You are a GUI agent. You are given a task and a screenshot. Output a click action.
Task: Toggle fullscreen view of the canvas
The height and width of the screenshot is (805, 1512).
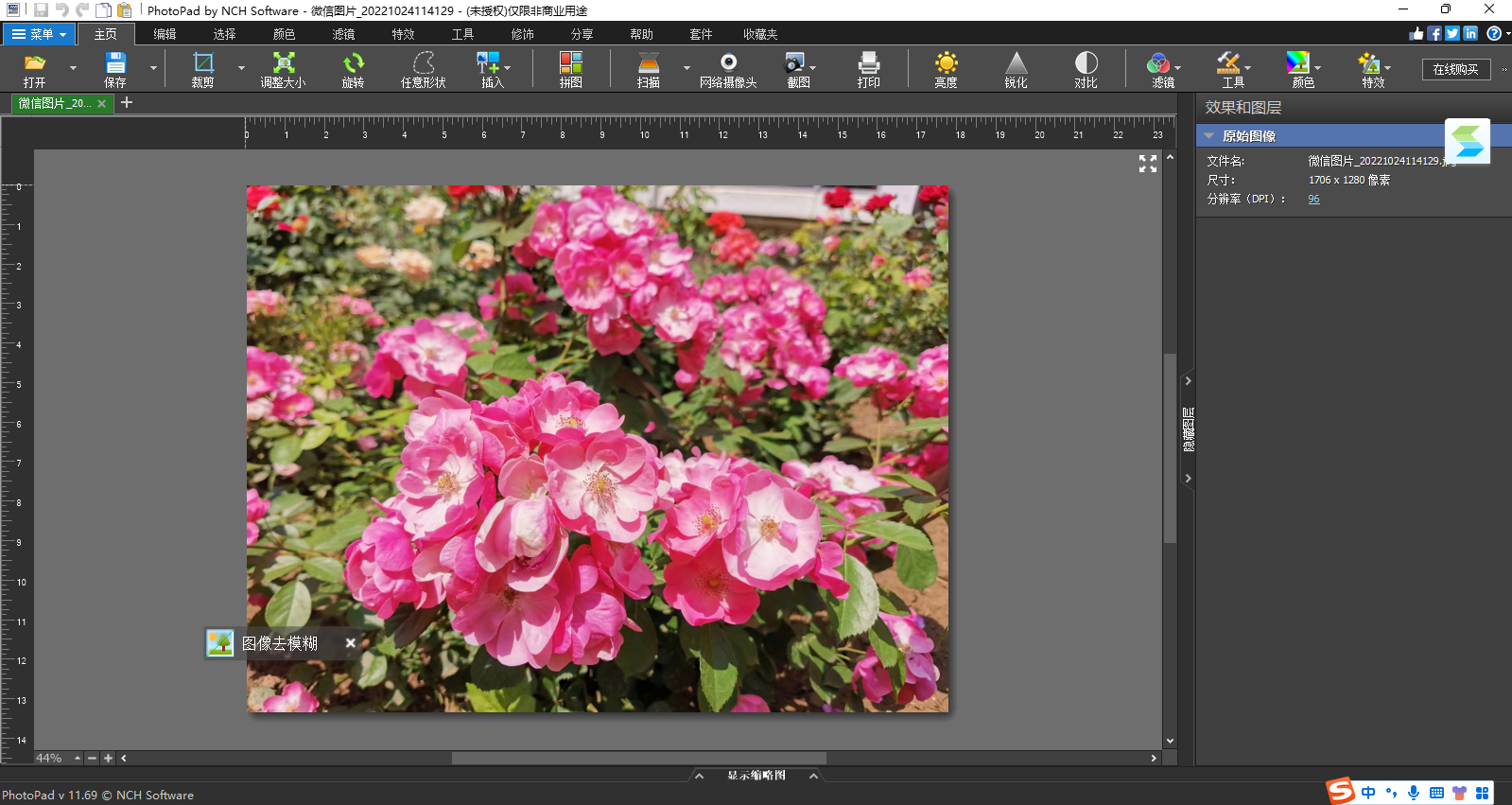coord(1148,164)
